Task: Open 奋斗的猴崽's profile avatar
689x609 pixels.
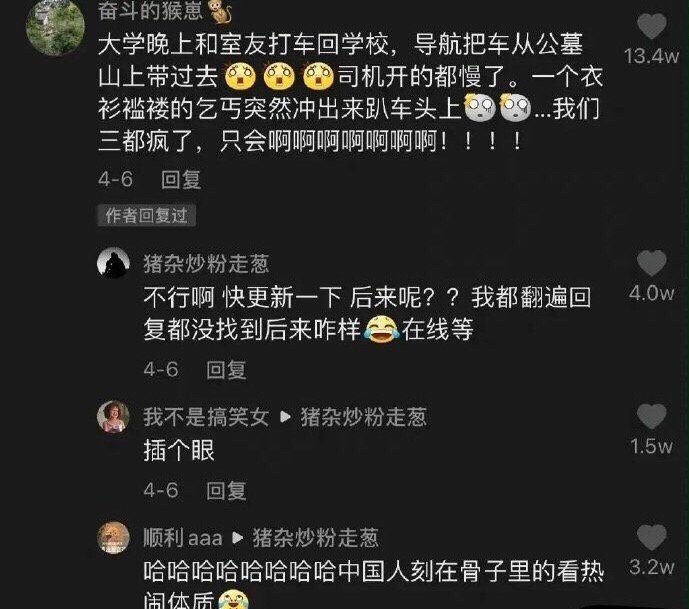Action: (55, 27)
